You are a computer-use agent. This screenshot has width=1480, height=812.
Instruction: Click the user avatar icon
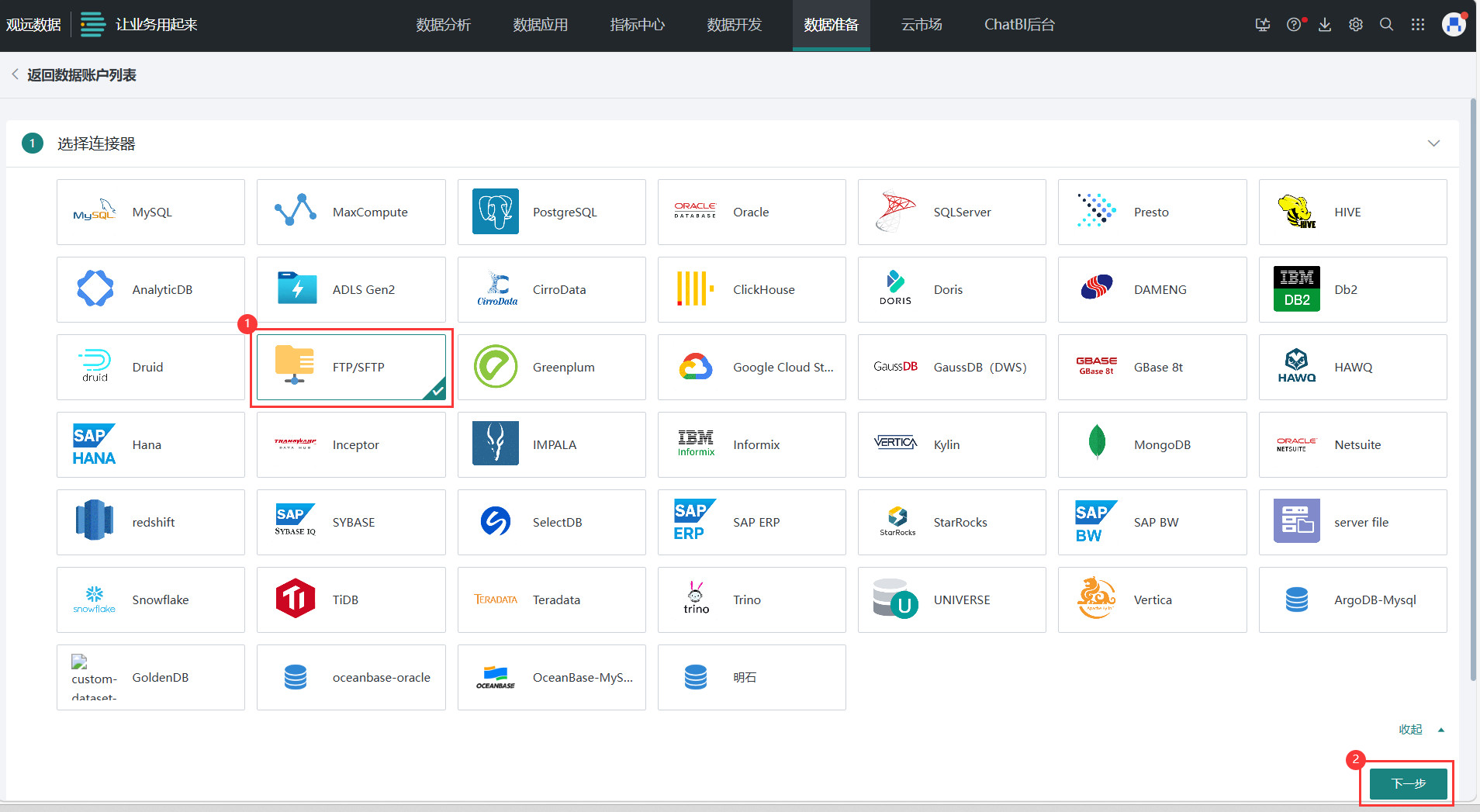click(x=1453, y=25)
